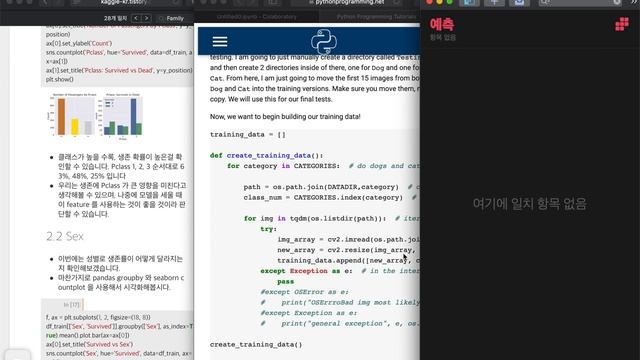Click 'for category in CATEGORIES:' code line

pyautogui.click(x=283, y=166)
